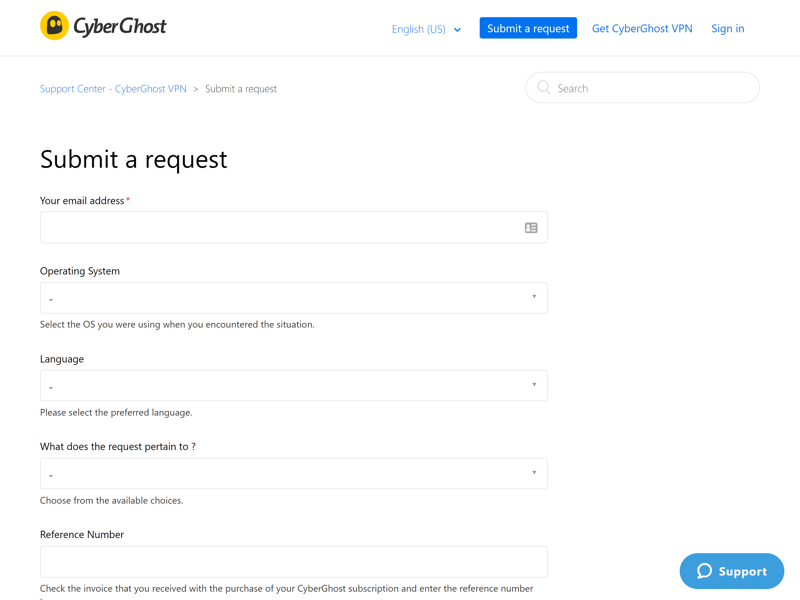Screen dimensions: 800x600
Task: Click the autofill contact card icon in email field
Action: tap(531, 228)
